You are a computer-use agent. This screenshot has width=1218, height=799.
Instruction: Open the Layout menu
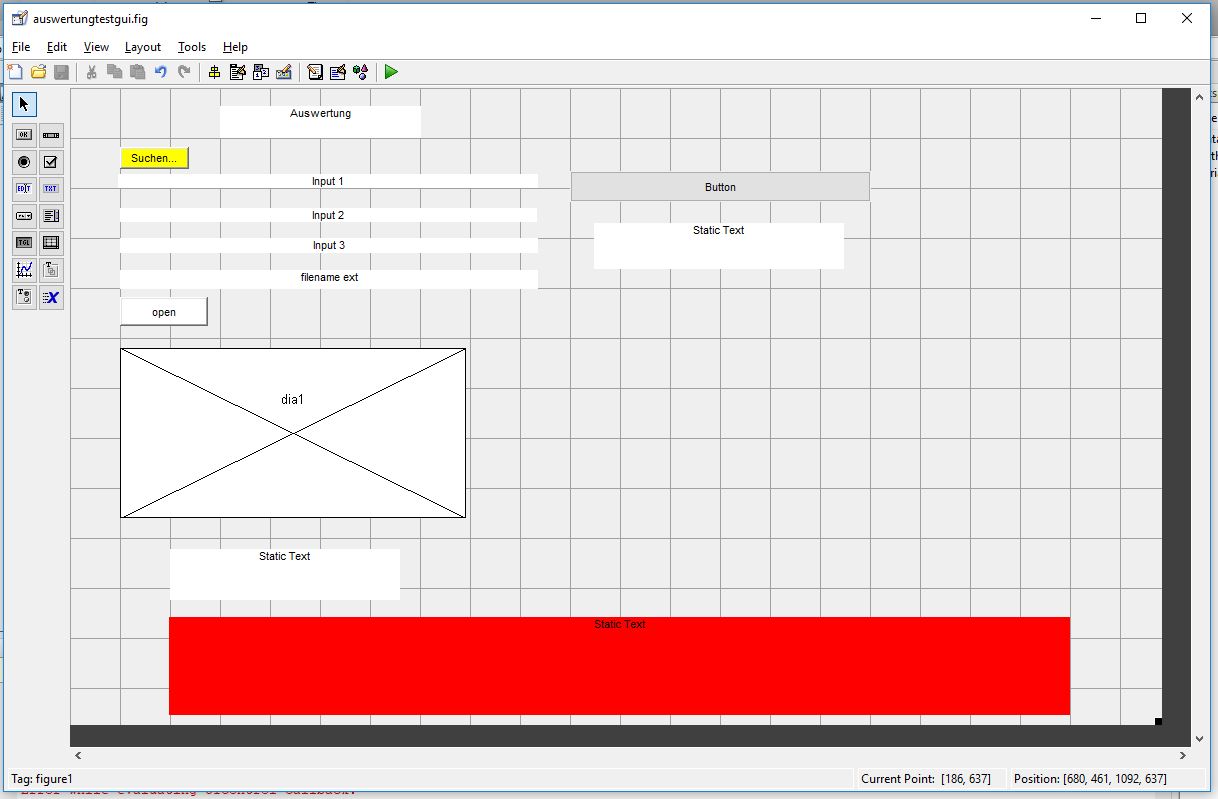coord(143,47)
